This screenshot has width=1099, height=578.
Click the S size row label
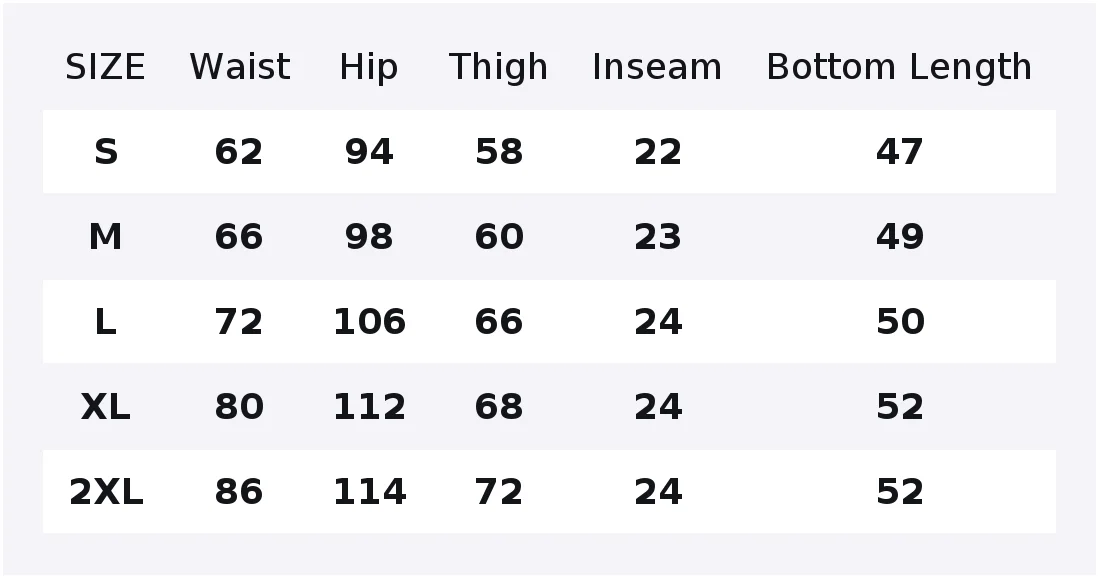106,152
